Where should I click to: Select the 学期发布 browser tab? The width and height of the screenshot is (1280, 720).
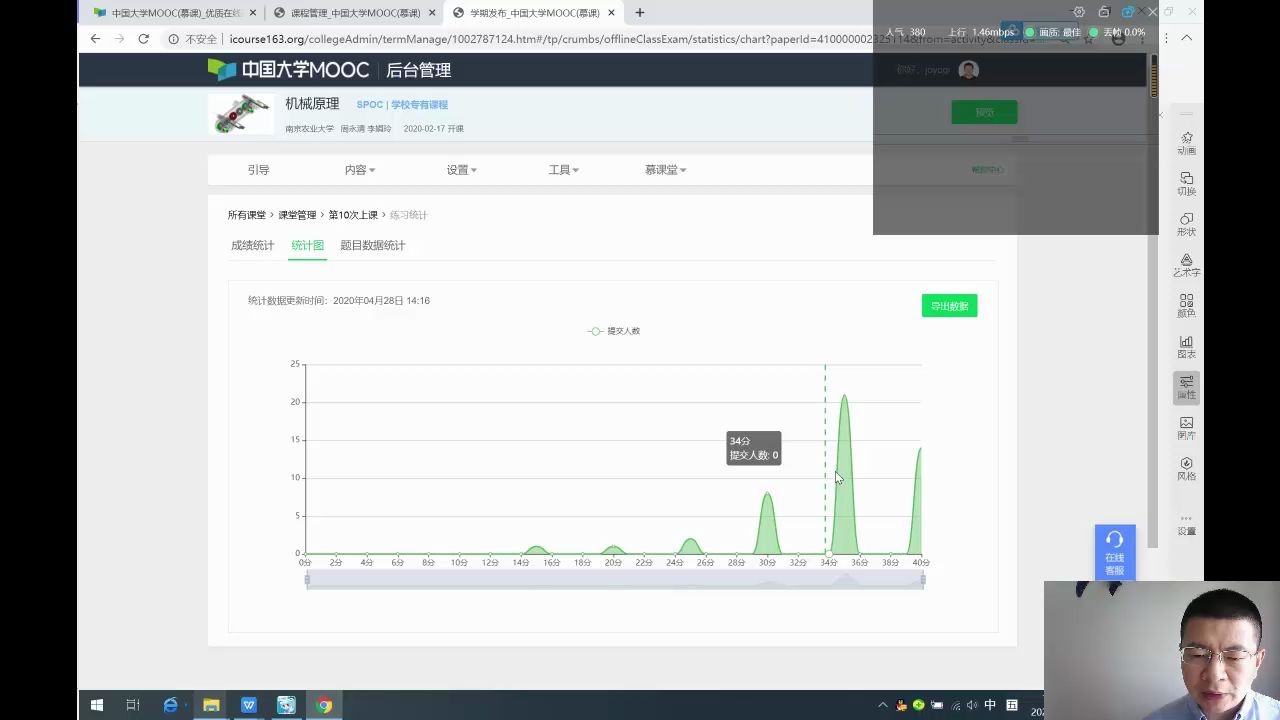(x=534, y=13)
